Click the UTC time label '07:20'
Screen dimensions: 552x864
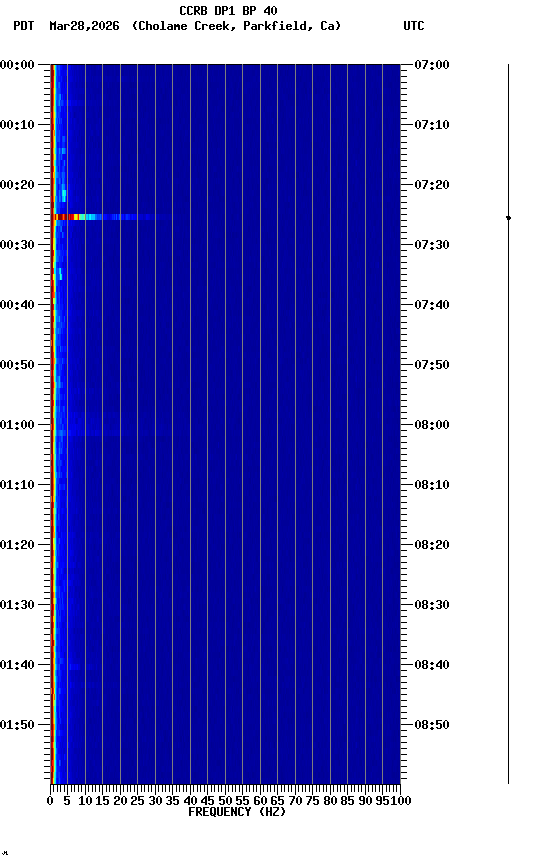432,185
